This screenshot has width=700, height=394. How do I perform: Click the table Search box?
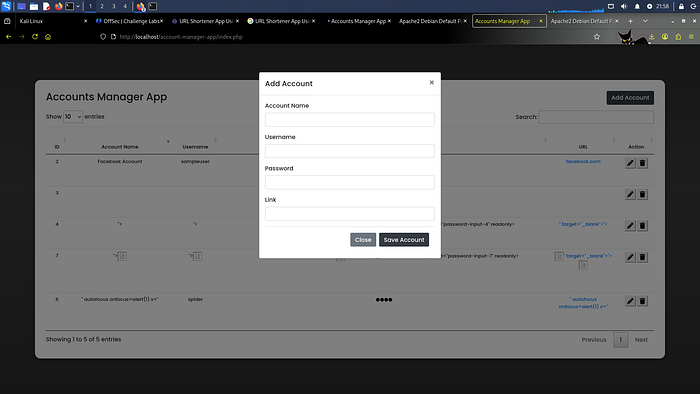coord(596,117)
